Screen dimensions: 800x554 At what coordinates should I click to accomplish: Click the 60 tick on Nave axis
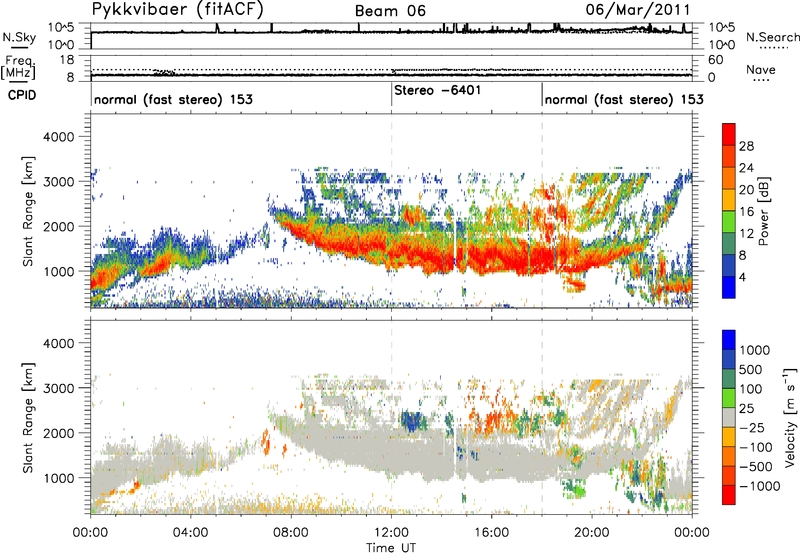(x=715, y=60)
